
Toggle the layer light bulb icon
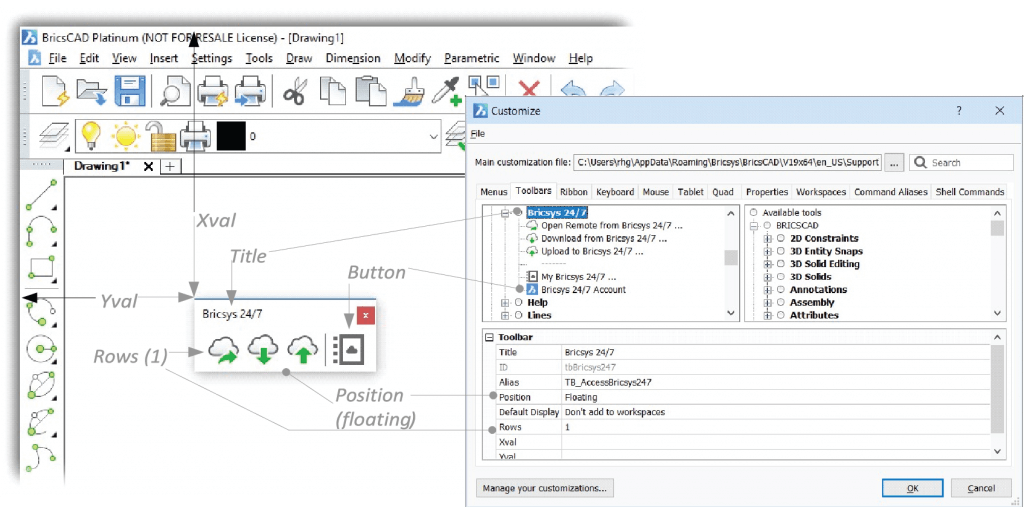pos(89,136)
